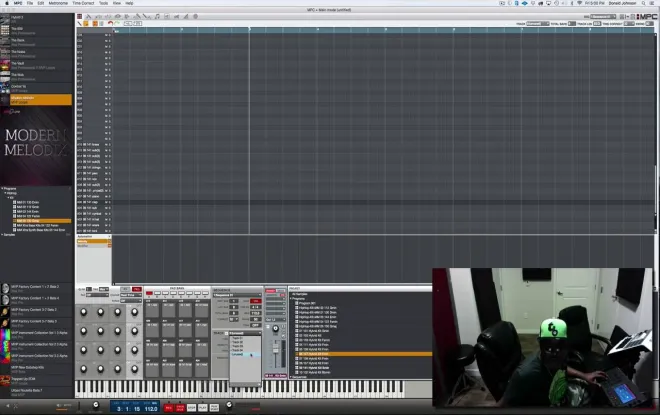Image resolution: width=660 pixels, height=415 pixels.
Task: Click the music note icon in mode toolbar
Action: [x=157, y=16]
